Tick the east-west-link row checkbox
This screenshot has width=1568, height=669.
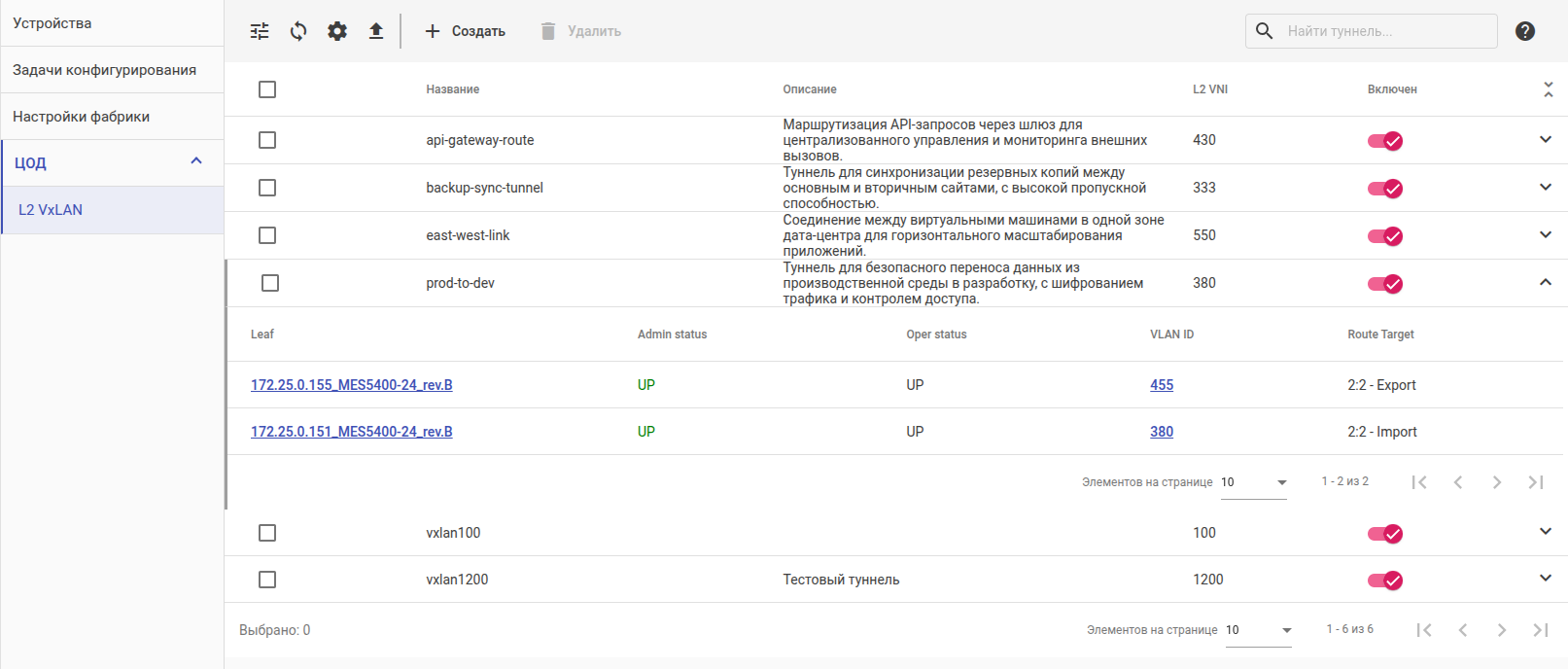point(267,235)
